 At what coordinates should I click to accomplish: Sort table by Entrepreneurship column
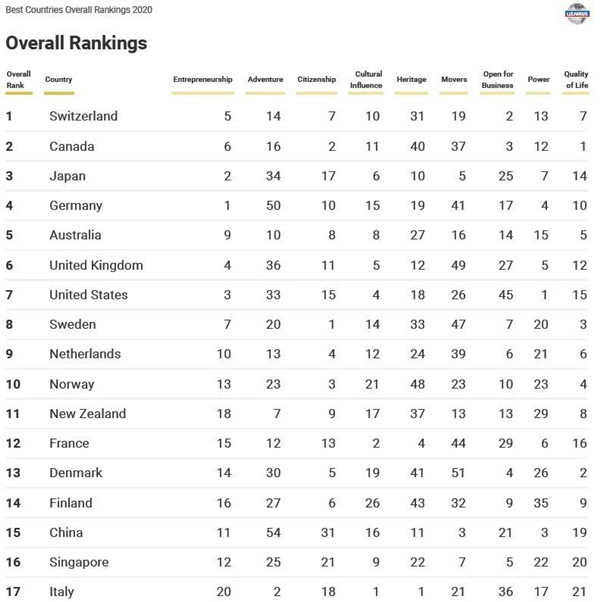tap(202, 79)
